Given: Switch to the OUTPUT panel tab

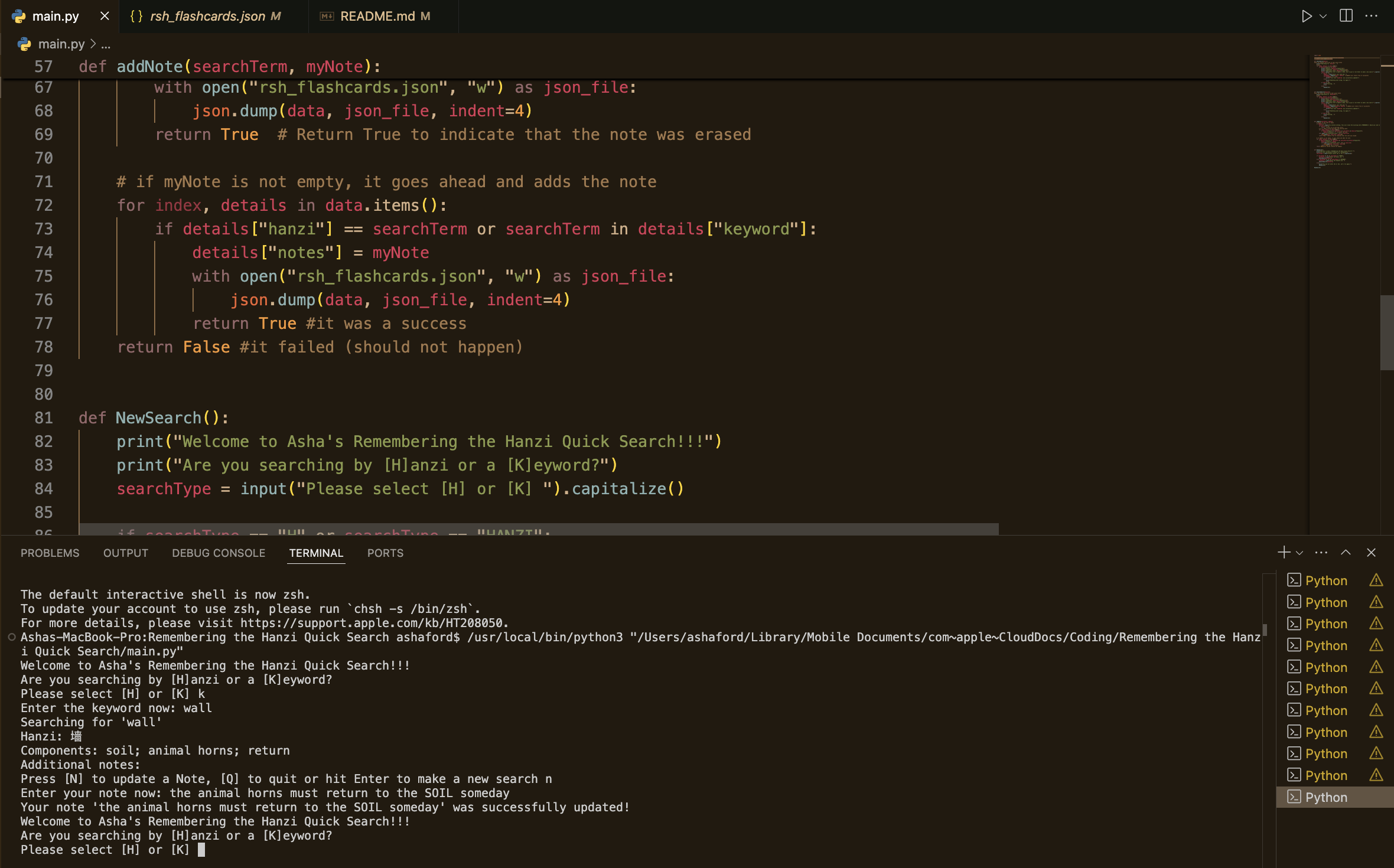Looking at the screenshot, I should 125,553.
